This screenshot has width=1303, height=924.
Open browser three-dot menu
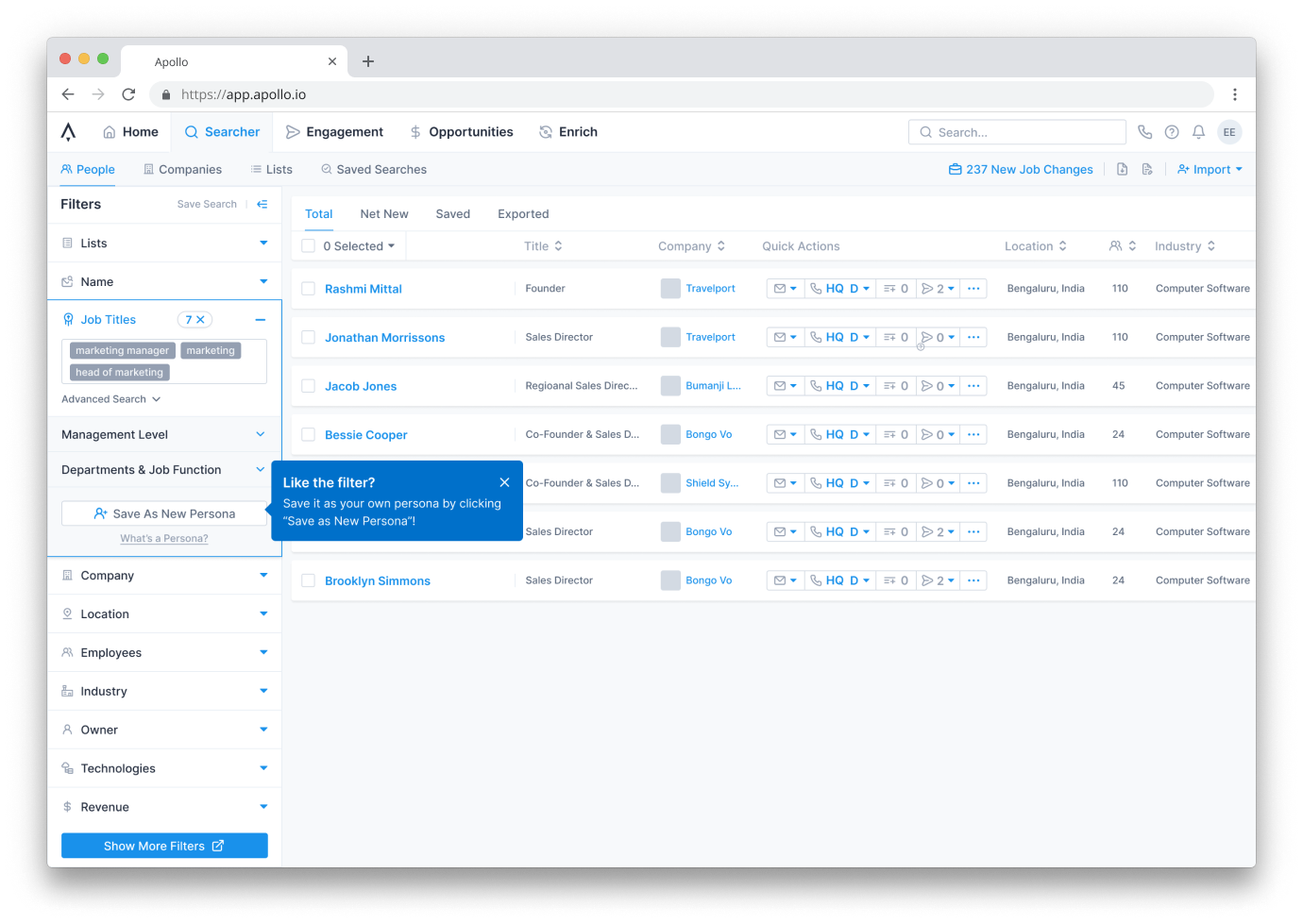[x=1234, y=94]
